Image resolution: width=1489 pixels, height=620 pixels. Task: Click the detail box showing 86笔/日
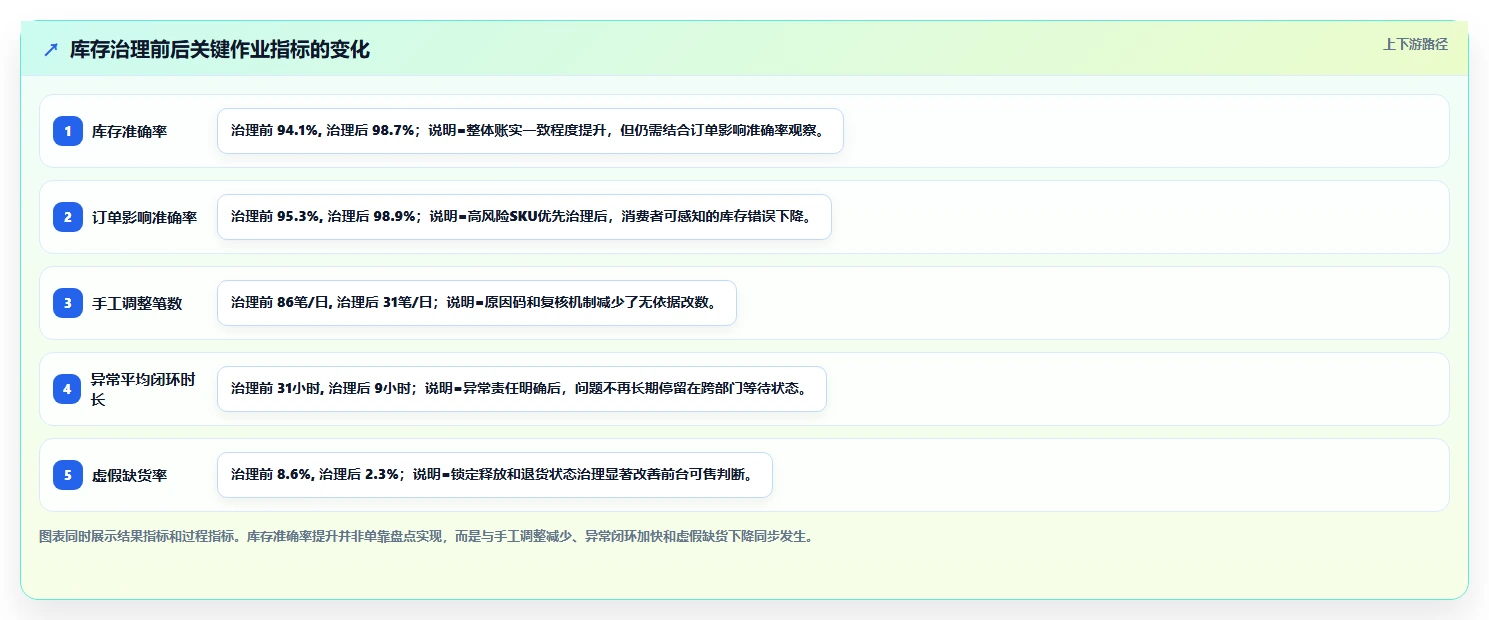[x=477, y=303]
